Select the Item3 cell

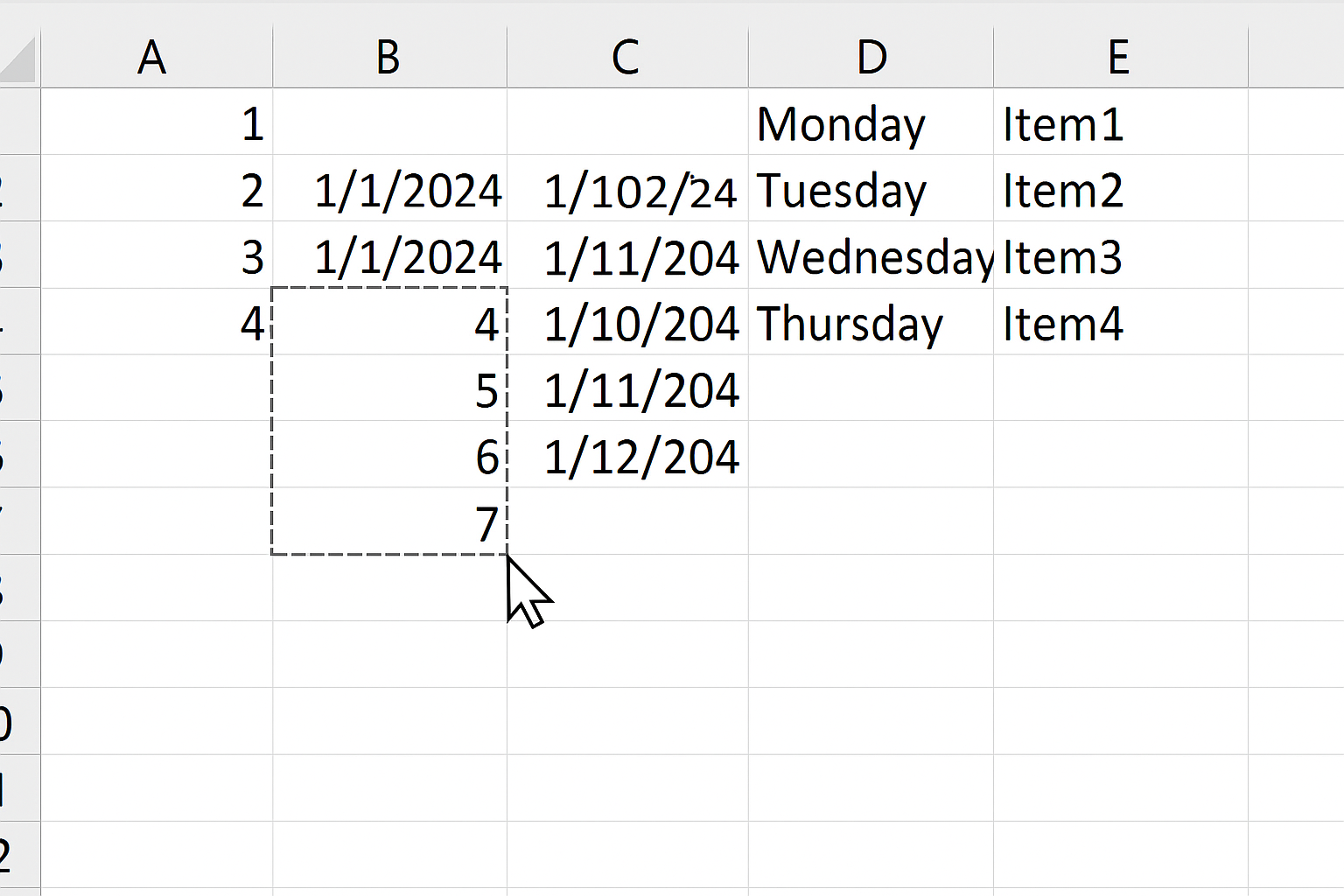[1120, 255]
